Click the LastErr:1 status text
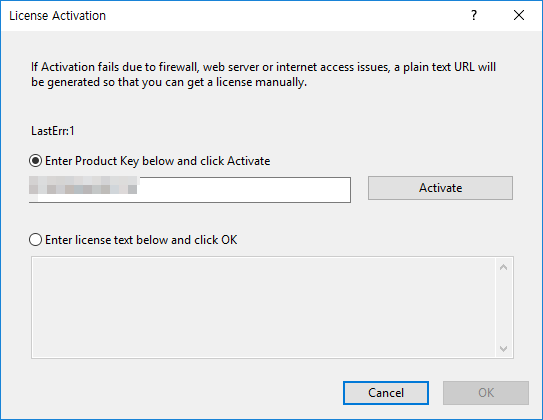The height and width of the screenshot is (420, 543). click(x=53, y=131)
